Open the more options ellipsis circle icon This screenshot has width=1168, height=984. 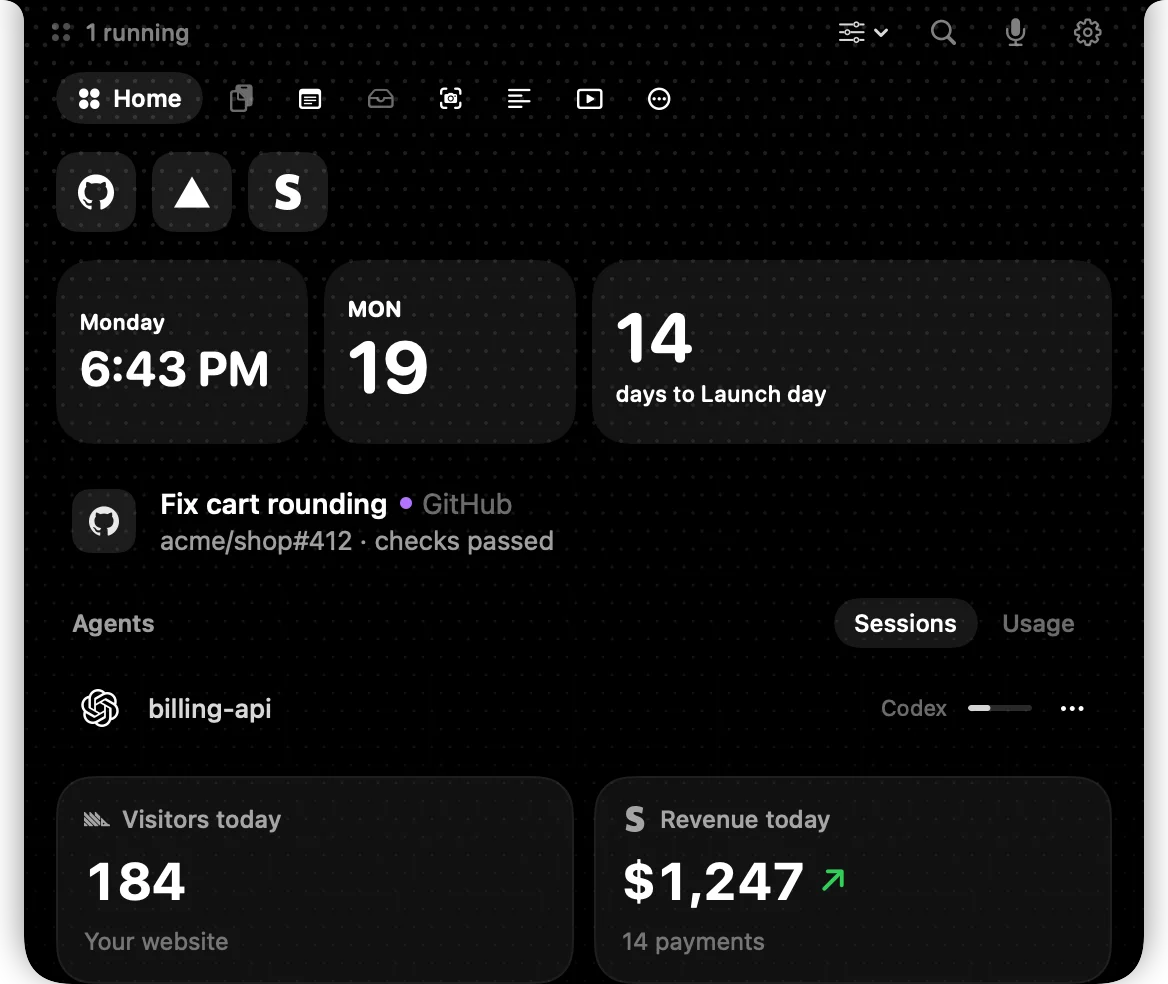(659, 99)
